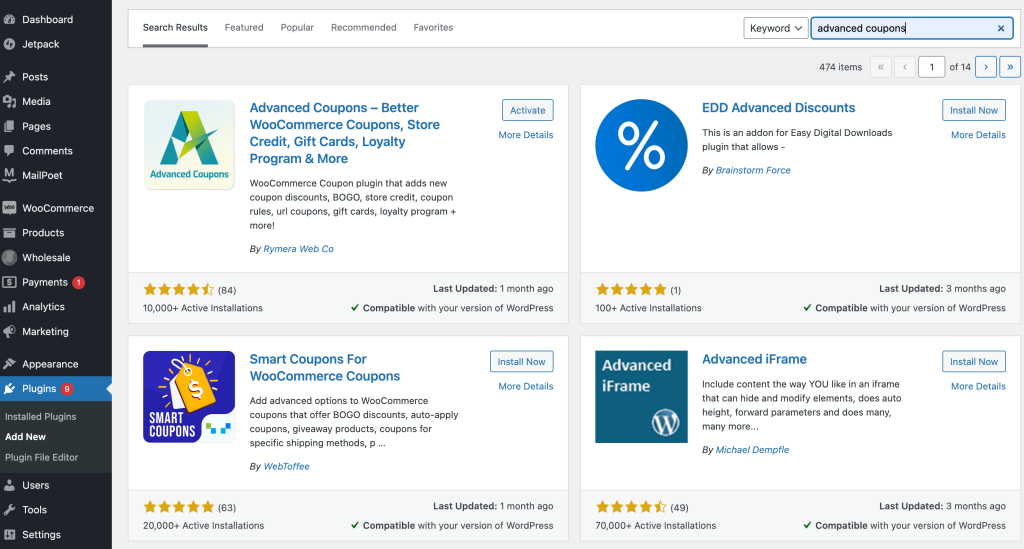Click the Plugins update count badge

pyautogui.click(x=67, y=389)
